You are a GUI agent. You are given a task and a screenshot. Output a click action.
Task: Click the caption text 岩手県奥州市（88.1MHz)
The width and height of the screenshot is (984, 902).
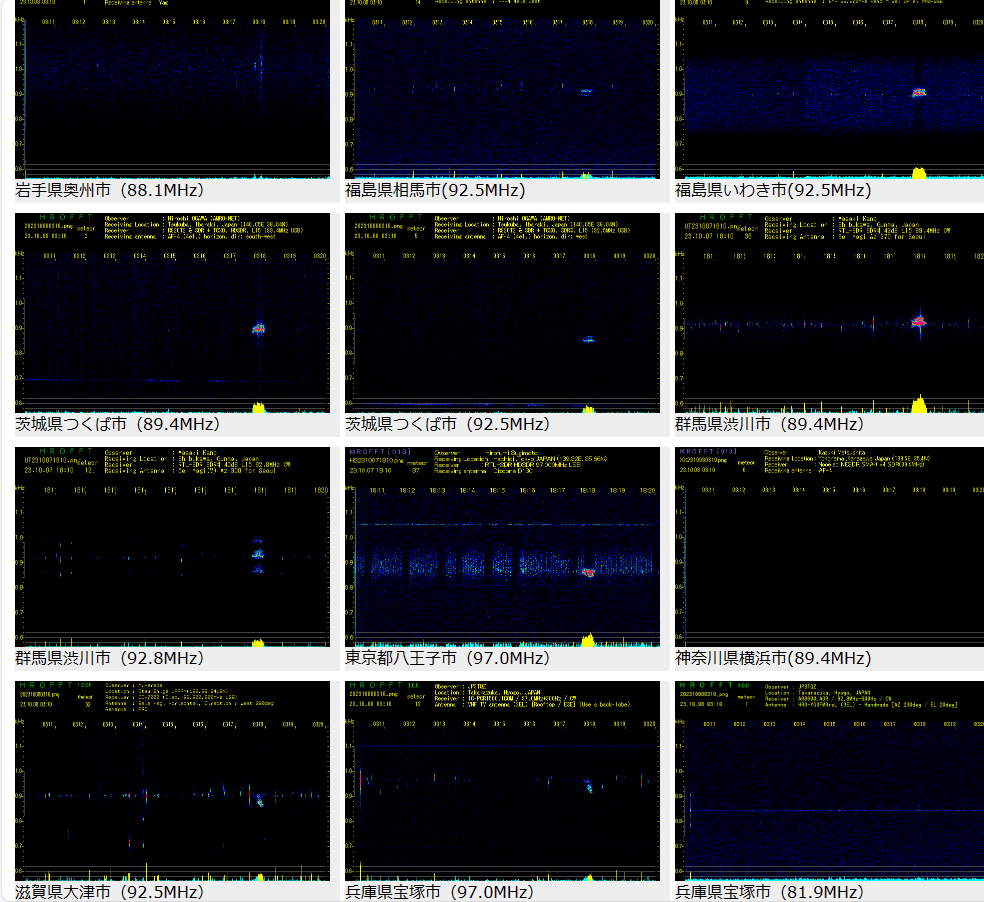tap(110, 190)
